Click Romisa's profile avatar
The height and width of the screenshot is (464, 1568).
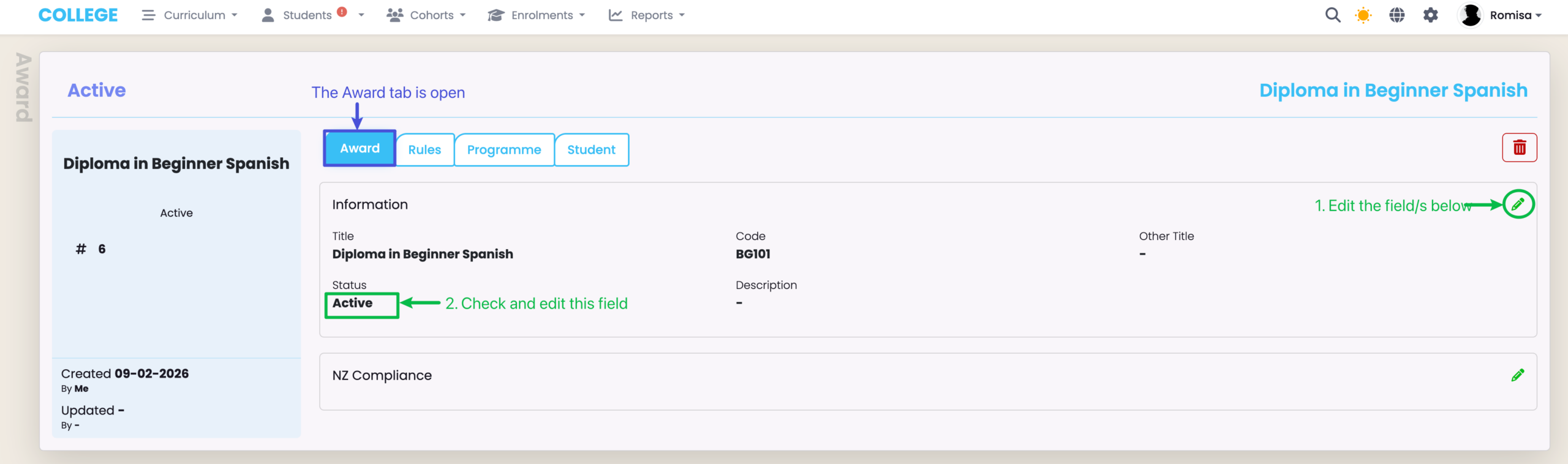coord(1470,15)
